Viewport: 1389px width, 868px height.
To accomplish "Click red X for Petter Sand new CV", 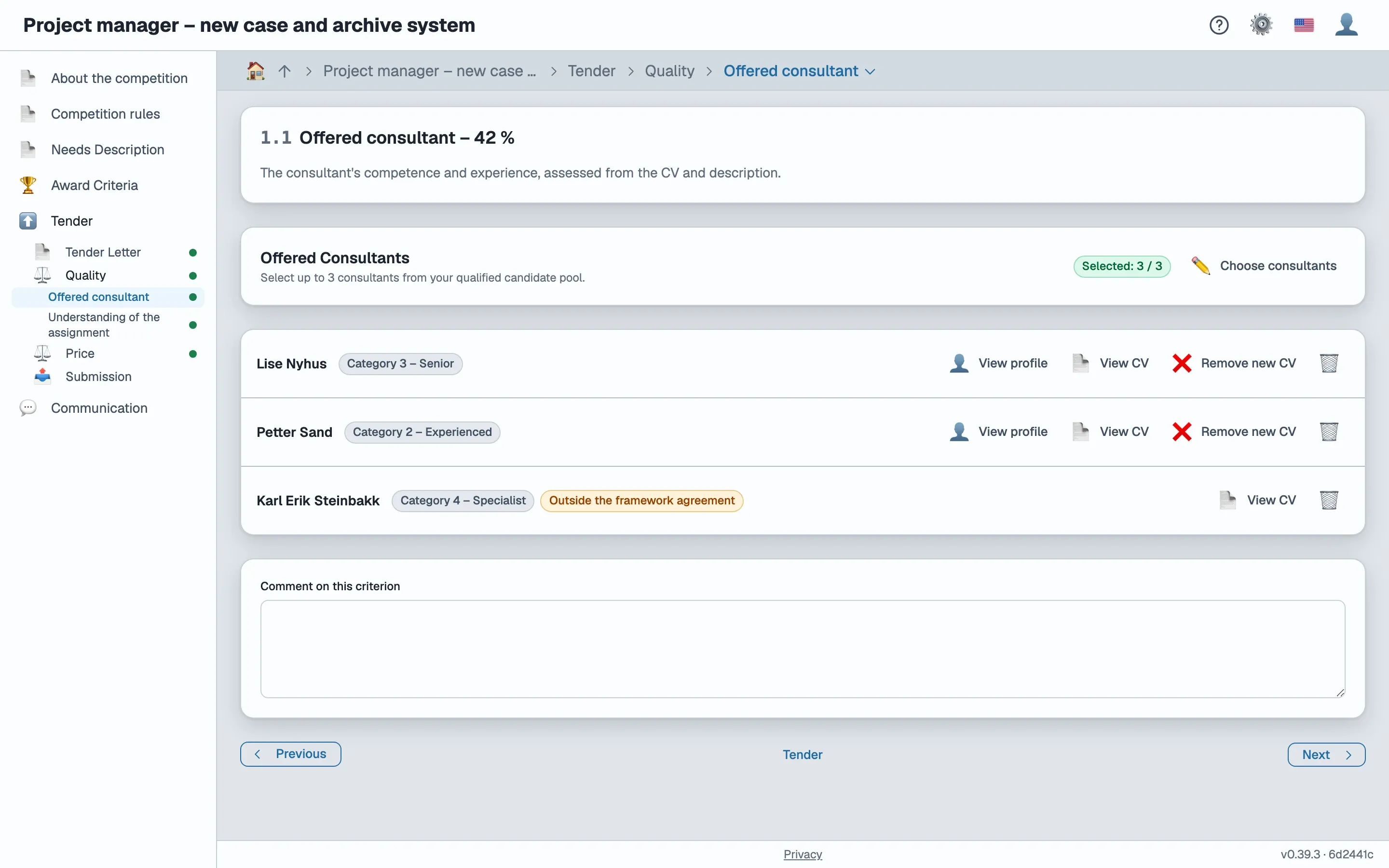I will coord(1182,432).
